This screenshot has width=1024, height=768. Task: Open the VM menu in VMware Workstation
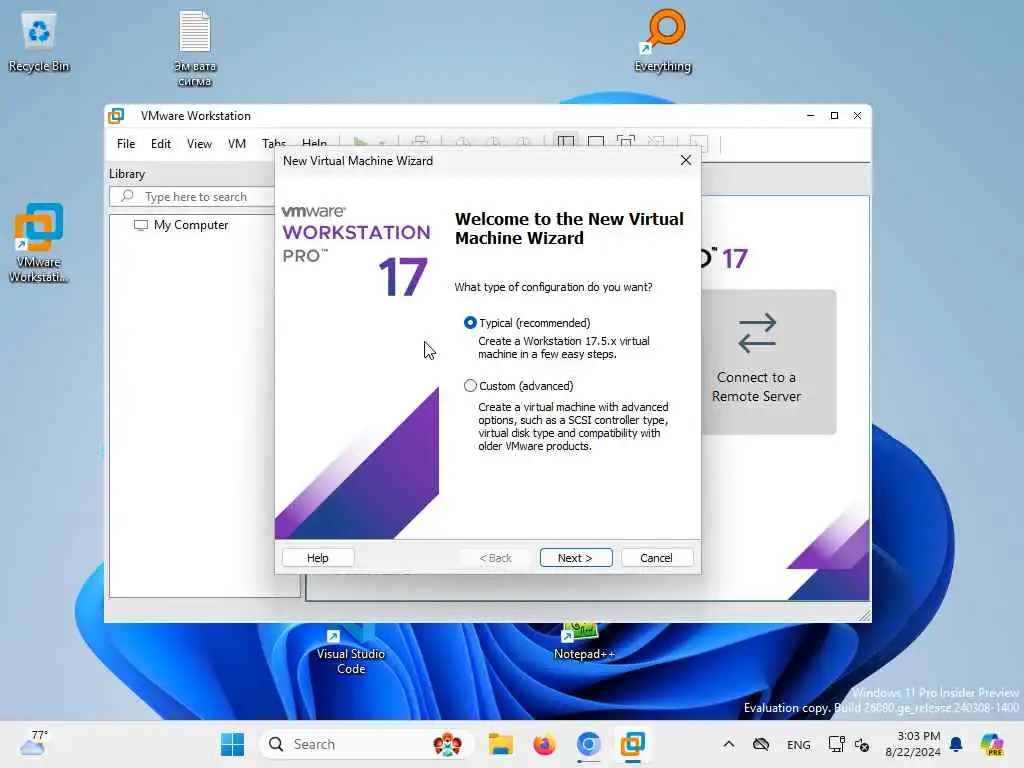tap(236, 144)
